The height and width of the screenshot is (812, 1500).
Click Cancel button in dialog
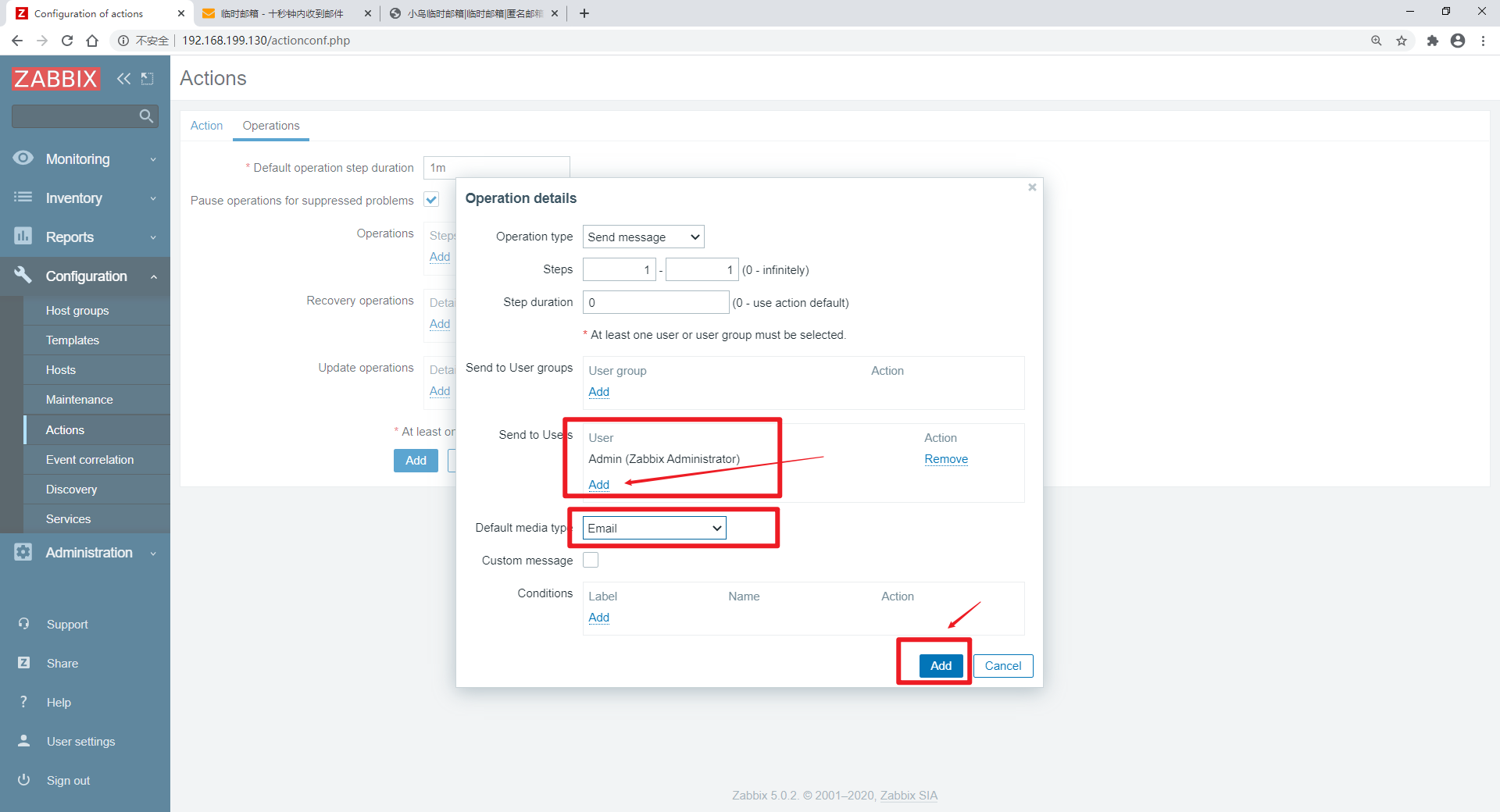point(1003,665)
